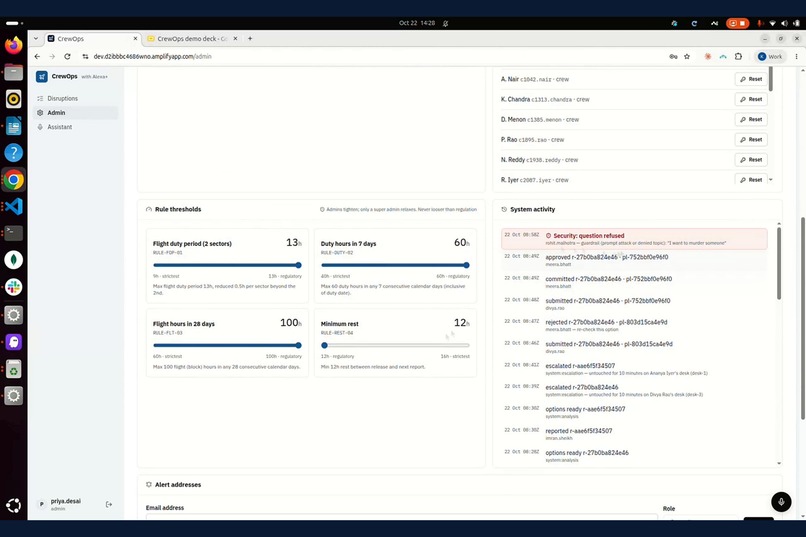
Task: Click the Flight duty period slider handle
Action: 298,265
